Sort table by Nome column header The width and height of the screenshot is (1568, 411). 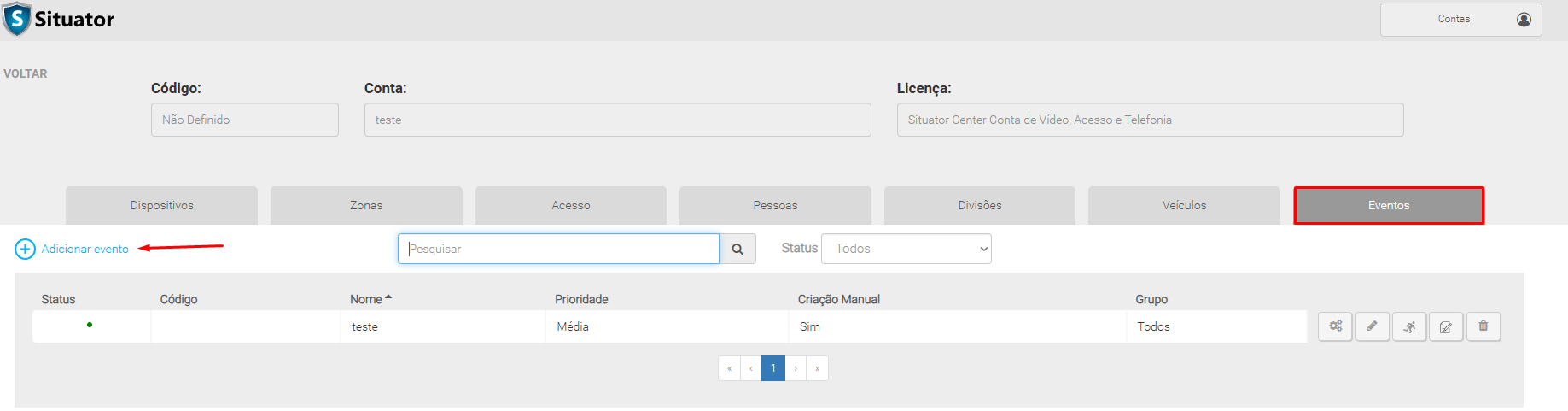367,299
